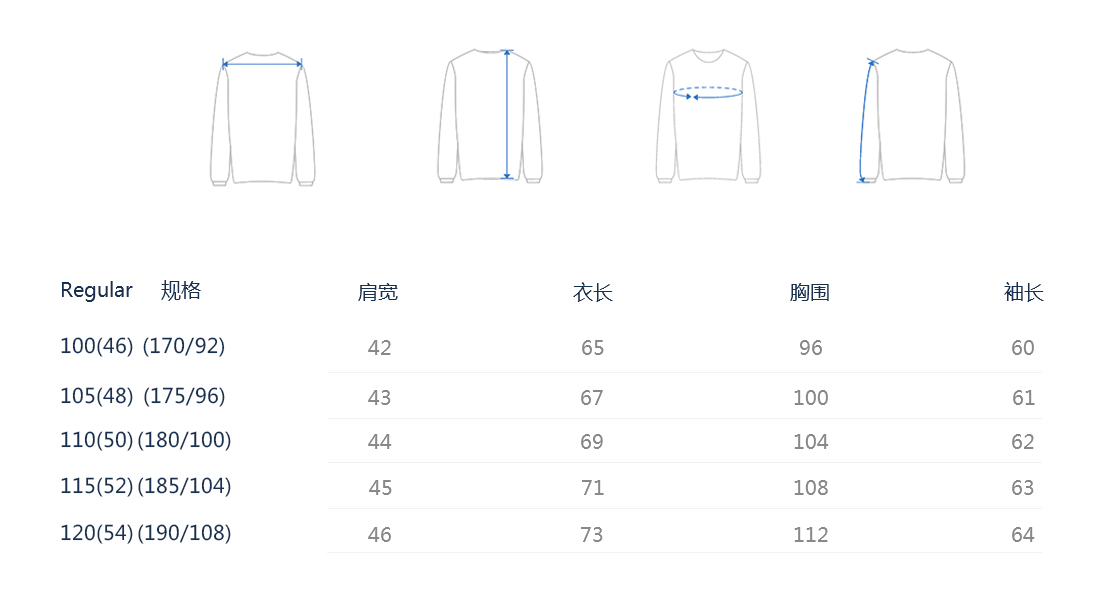Select the 肩宽 column header
The image size is (1106, 603).
[x=377, y=292]
